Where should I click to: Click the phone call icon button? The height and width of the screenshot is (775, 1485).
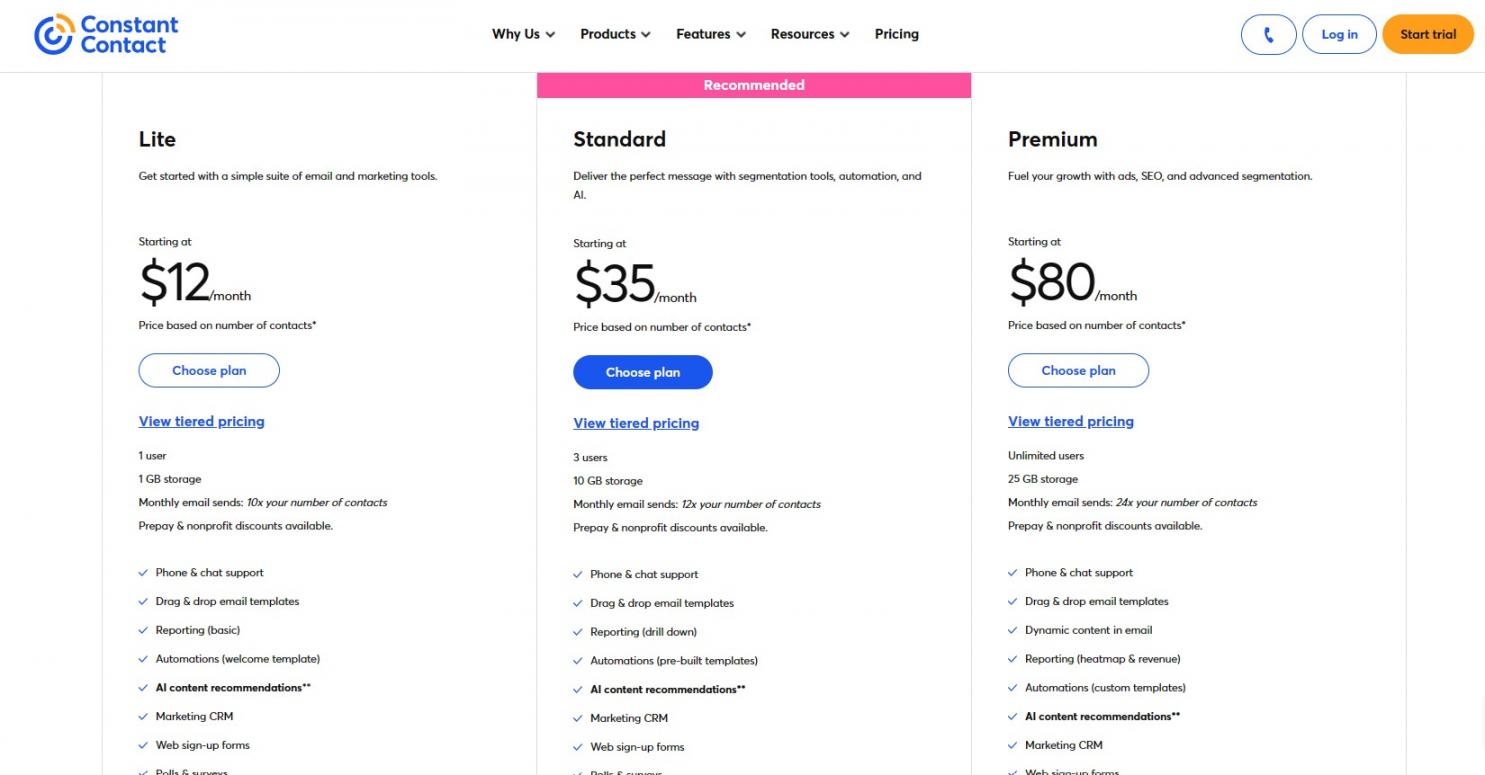coord(1268,35)
